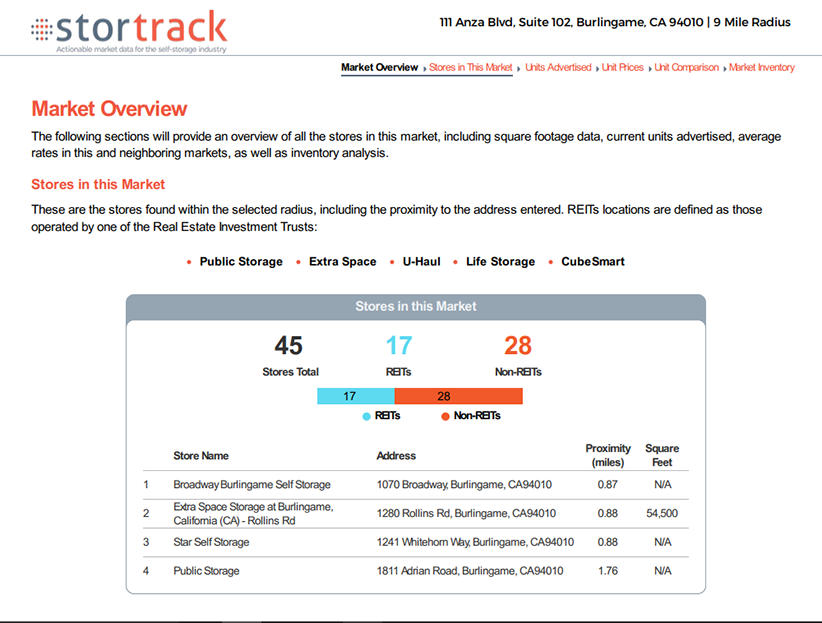This screenshot has height=623, width=822.
Task: Select the Market Overview page heading
Action: (109, 109)
